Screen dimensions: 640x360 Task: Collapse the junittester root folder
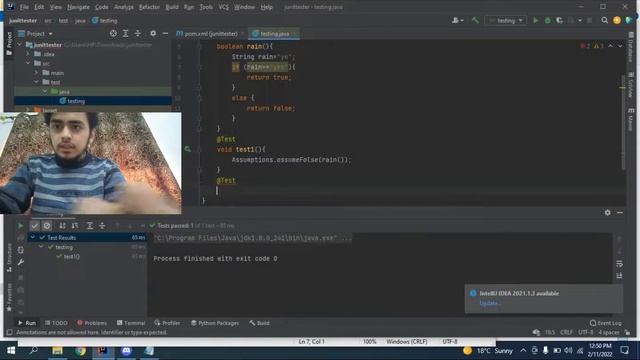[19, 44]
